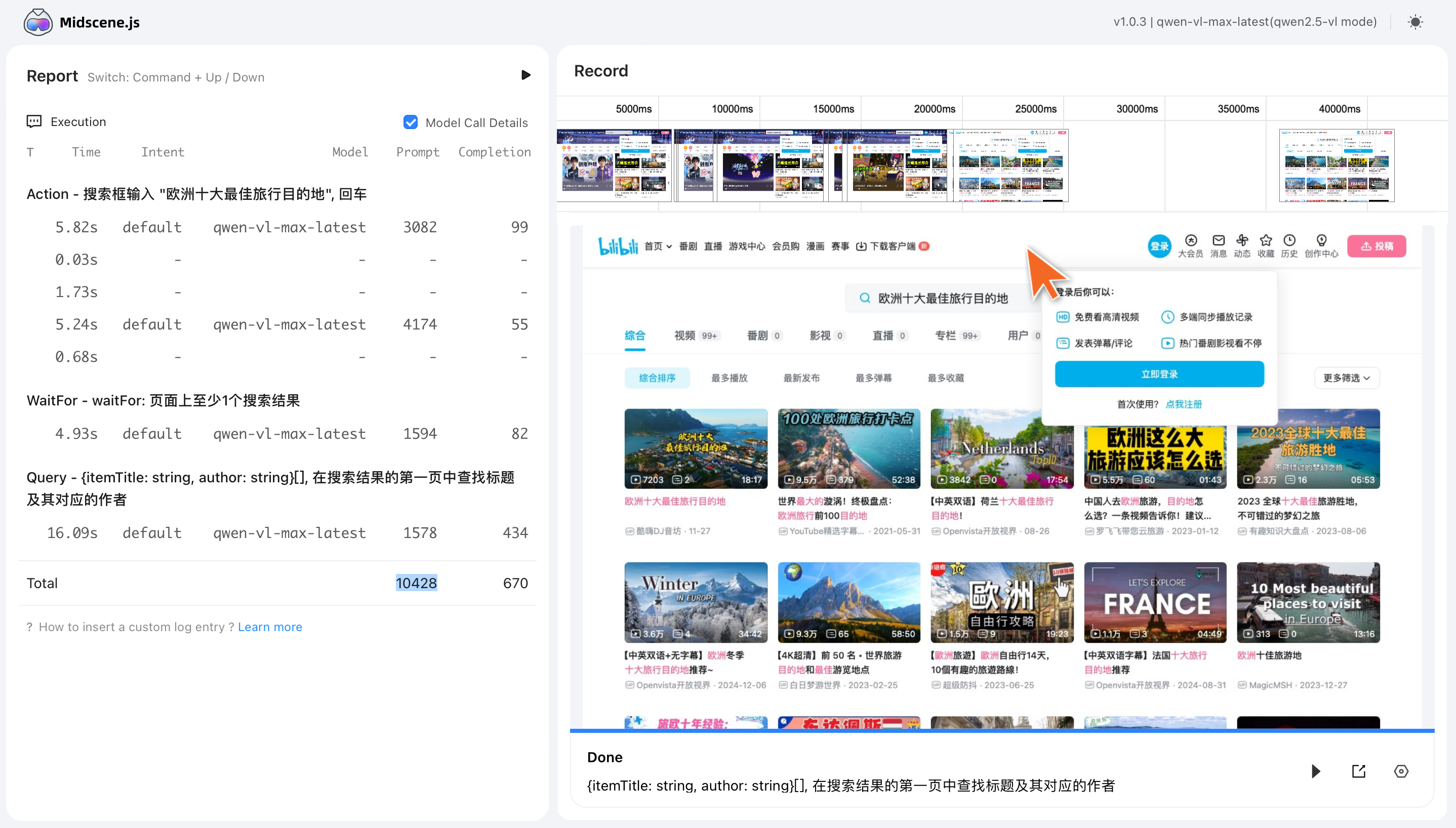
Task: Click the bilibili history clock icon
Action: (1289, 240)
